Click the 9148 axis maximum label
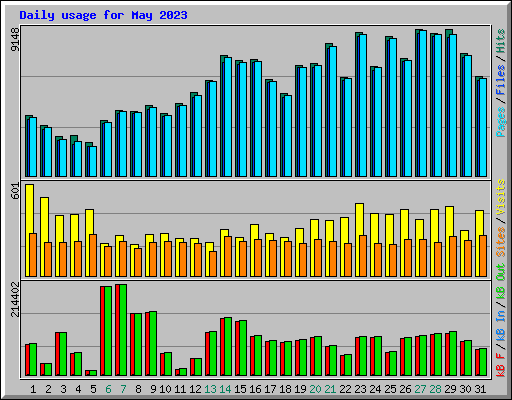 point(15,39)
